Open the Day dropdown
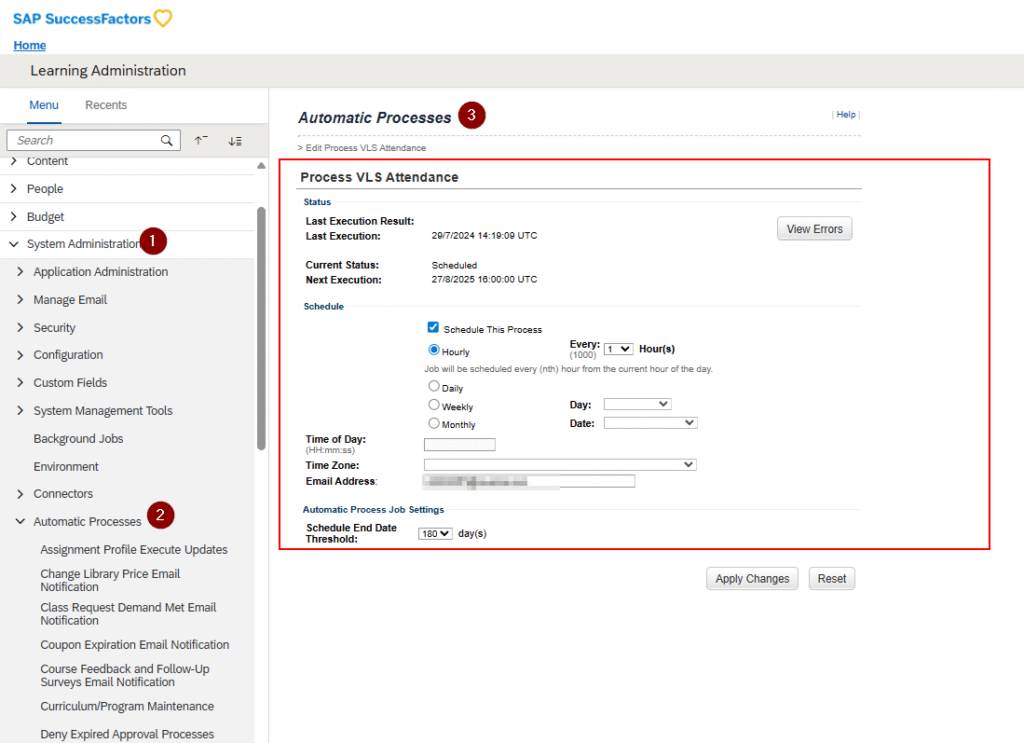Viewport: 1024px width, 743px height. [x=637, y=404]
